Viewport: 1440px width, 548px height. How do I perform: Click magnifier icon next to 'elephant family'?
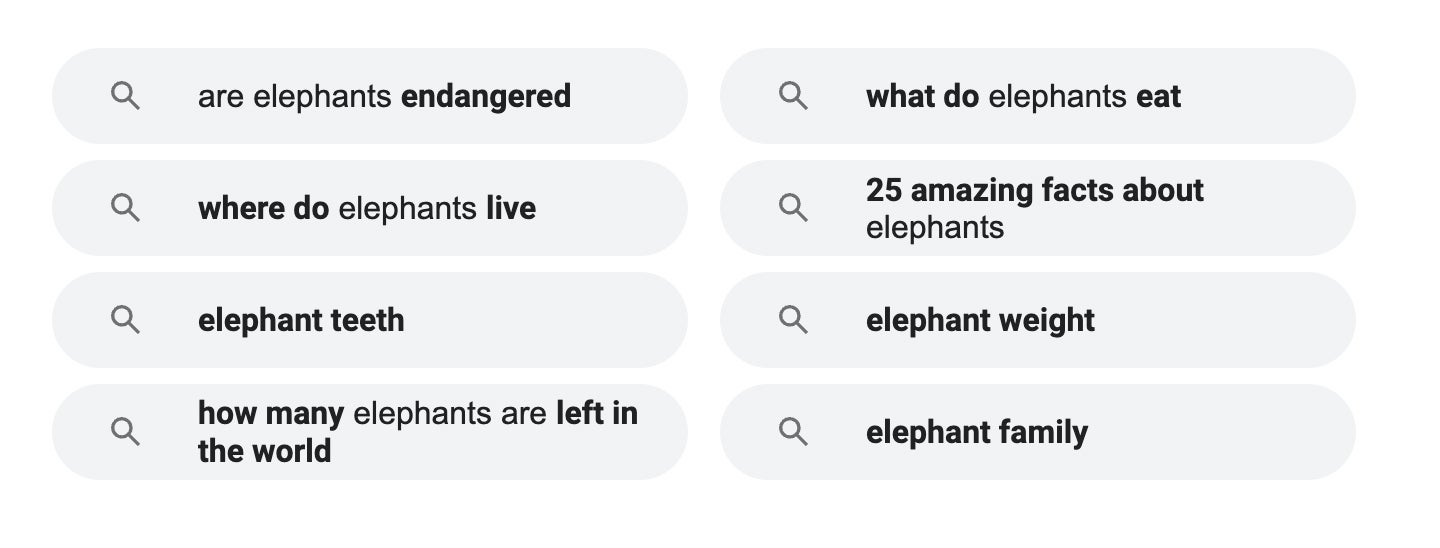(793, 432)
